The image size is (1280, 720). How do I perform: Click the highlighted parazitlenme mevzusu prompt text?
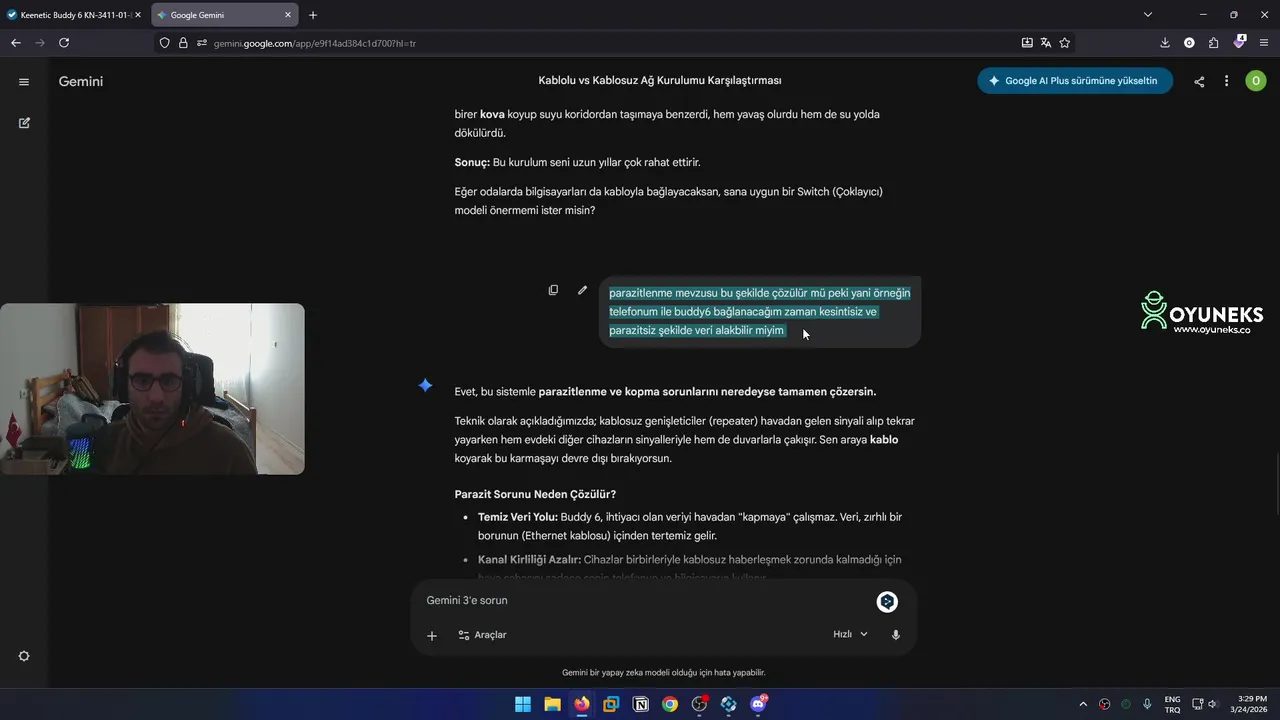[760, 311]
